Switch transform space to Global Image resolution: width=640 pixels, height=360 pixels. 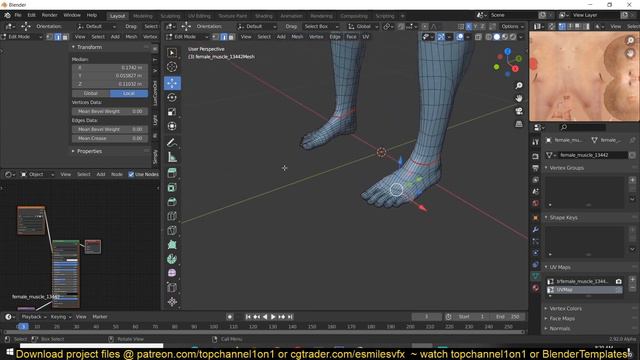pos(91,93)
